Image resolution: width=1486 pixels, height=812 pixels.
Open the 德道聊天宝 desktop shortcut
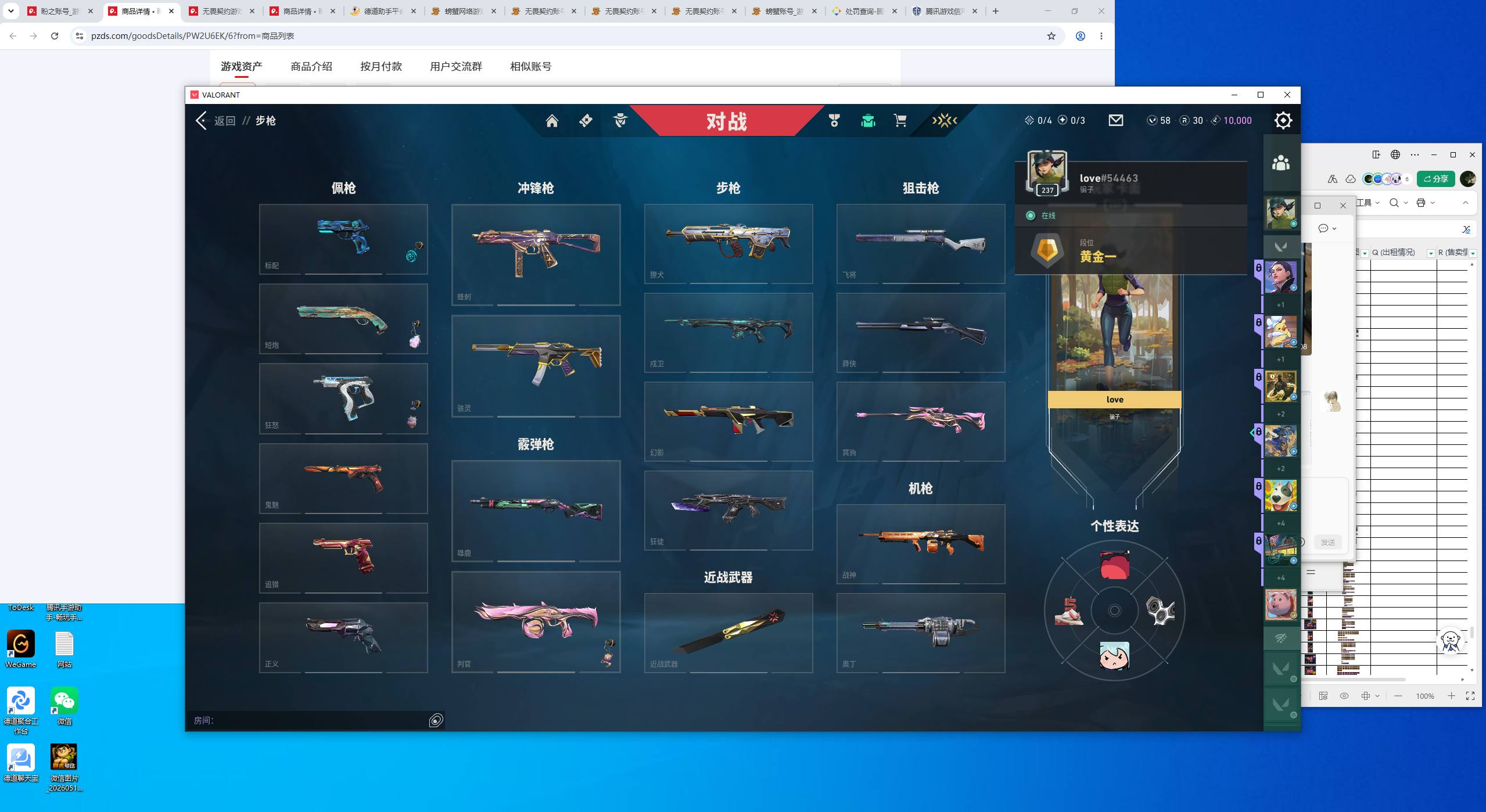click(x=21, y=763)
